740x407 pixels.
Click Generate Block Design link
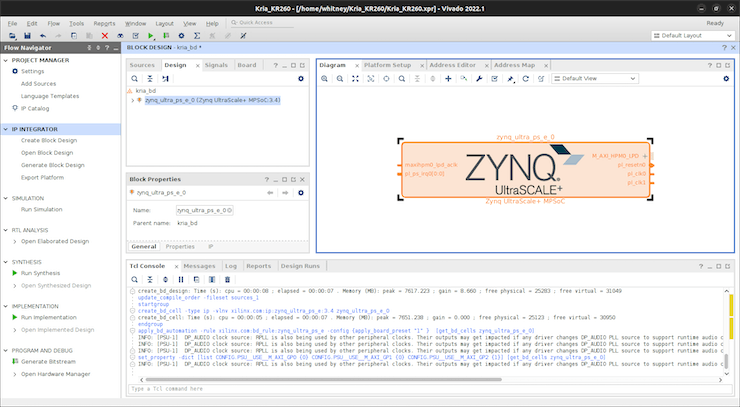coord(53,165)
